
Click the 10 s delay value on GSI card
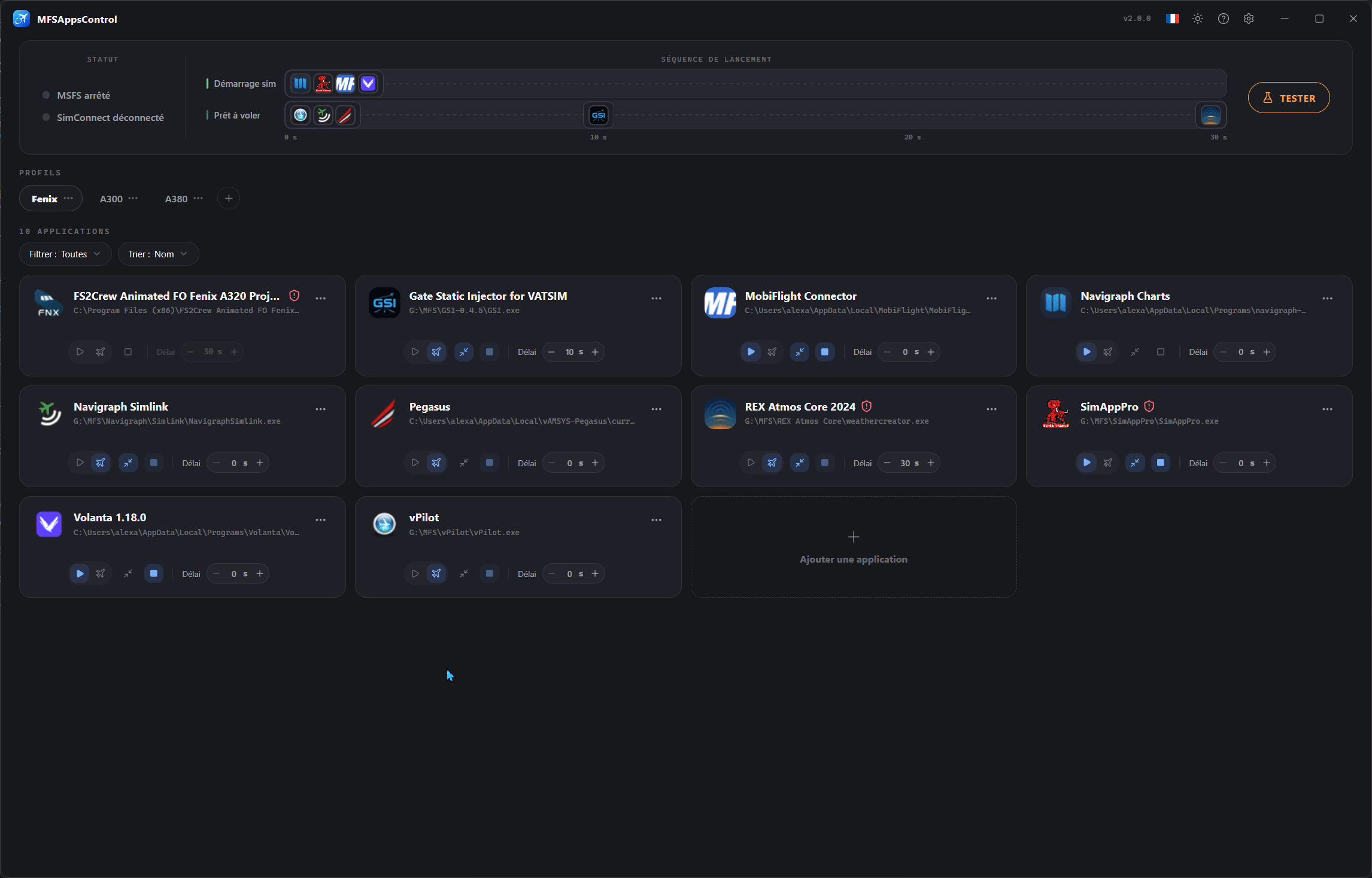(x=573, y=352)
